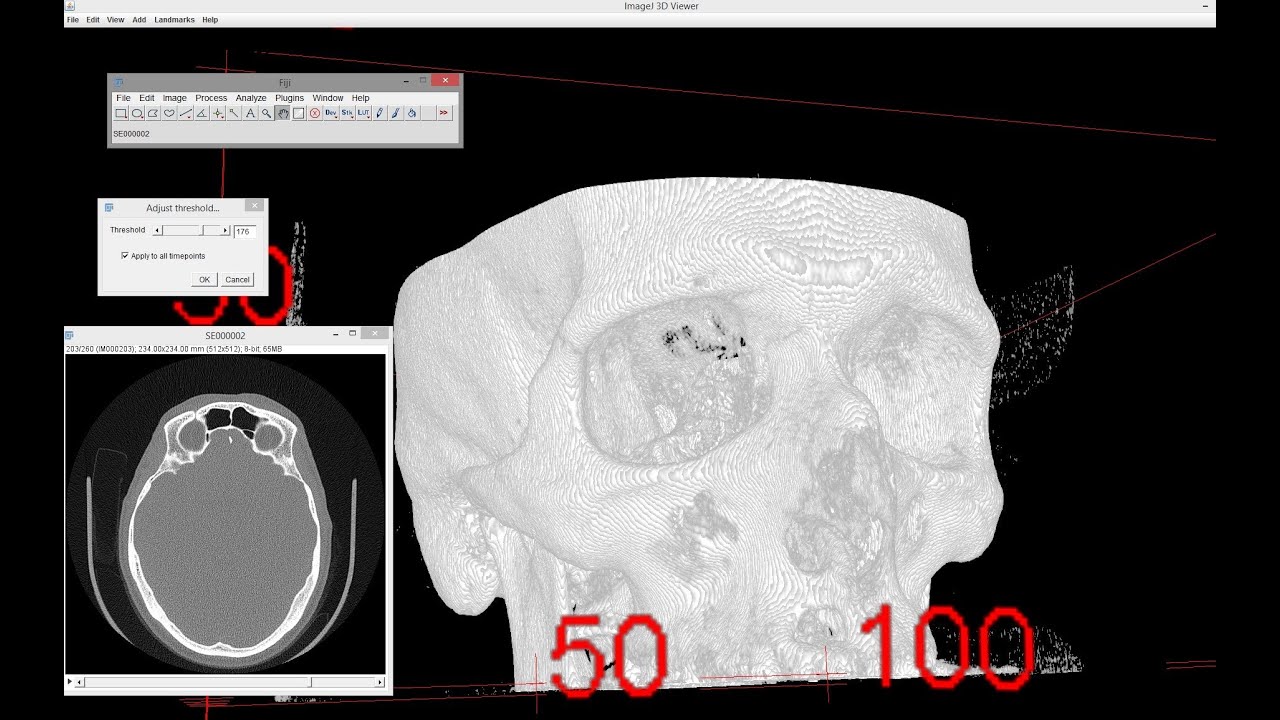Open the 3D Viewer Help menu

210,20
